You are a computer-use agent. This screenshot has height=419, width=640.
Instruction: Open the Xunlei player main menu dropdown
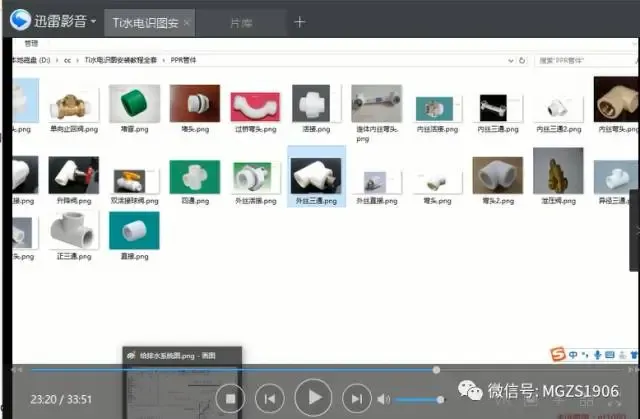click(93, 21)
